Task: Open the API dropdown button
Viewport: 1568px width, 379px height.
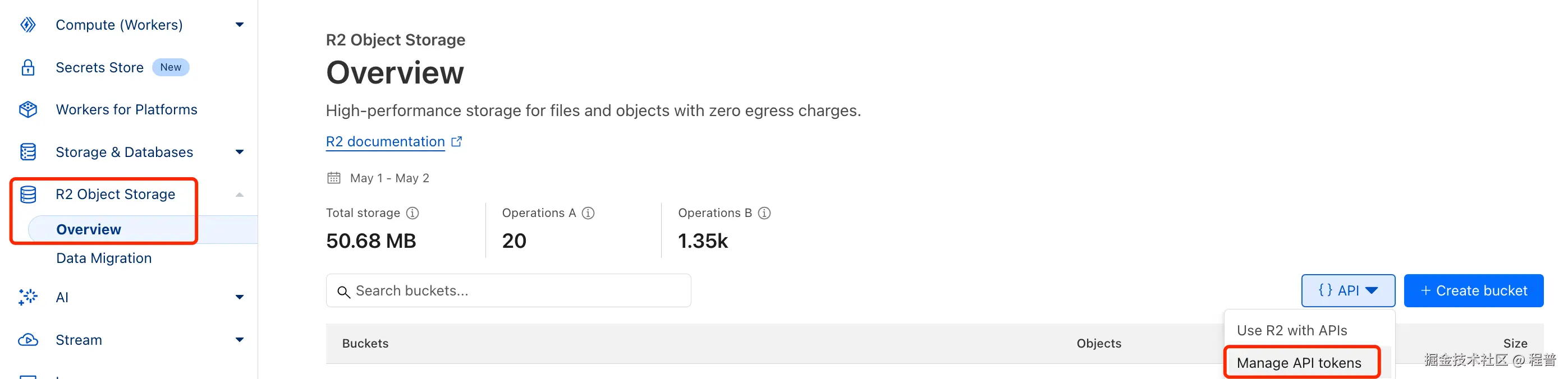Action: (1347, 292)
